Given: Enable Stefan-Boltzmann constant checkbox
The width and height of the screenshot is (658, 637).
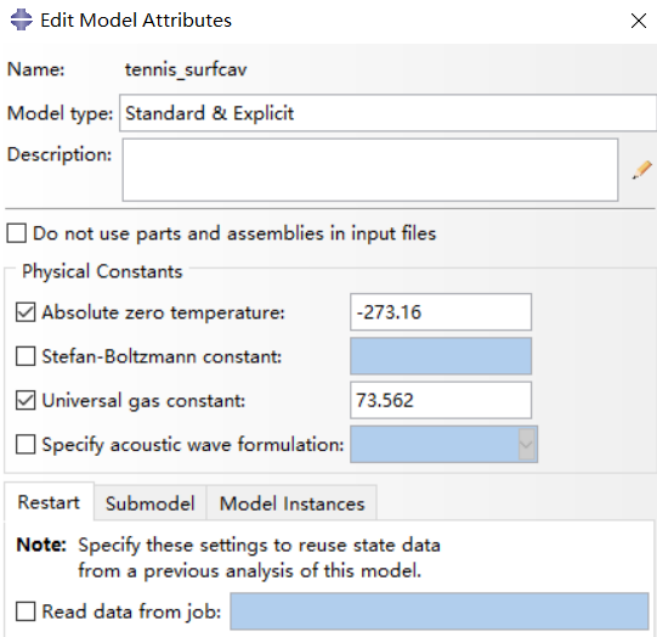Looking at the screenshot, I should pos(26,356).
